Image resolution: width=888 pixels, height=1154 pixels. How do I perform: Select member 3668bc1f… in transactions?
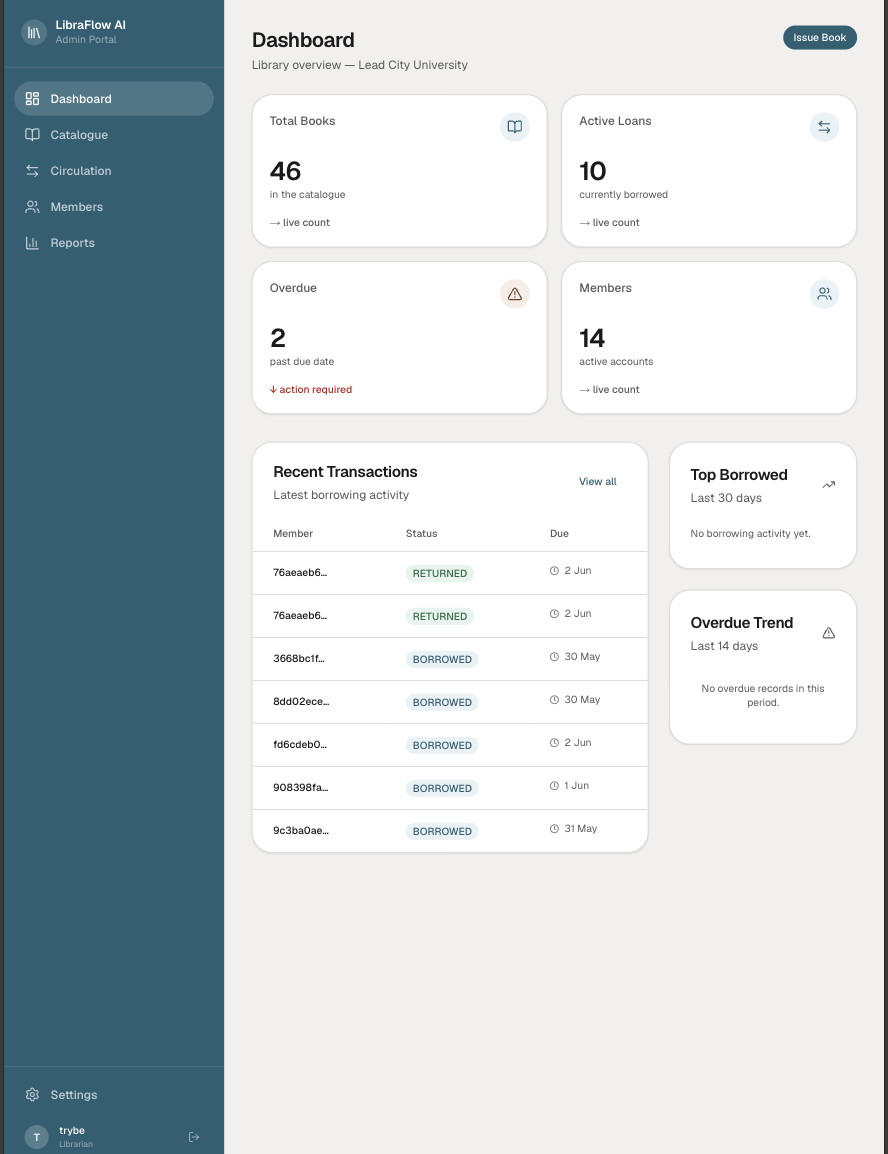click(299, 659)
